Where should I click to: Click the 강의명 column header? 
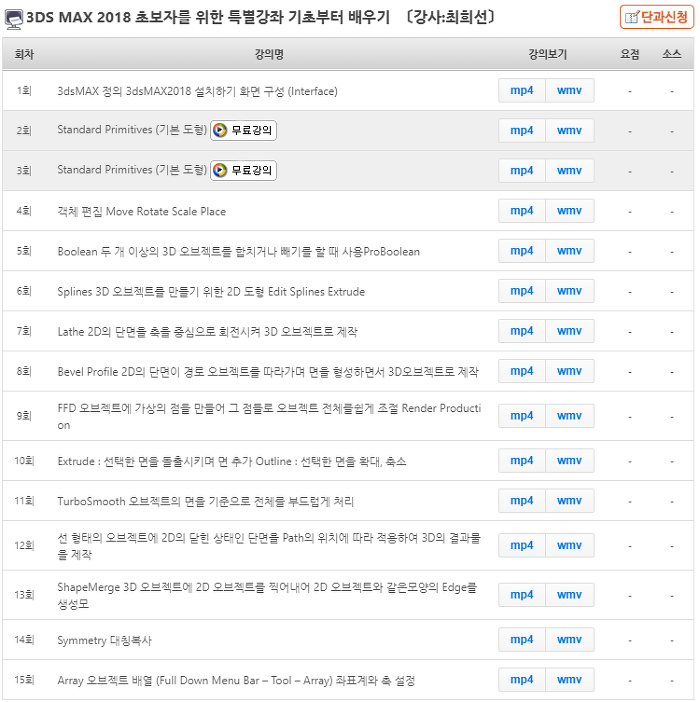coord(269,54)
